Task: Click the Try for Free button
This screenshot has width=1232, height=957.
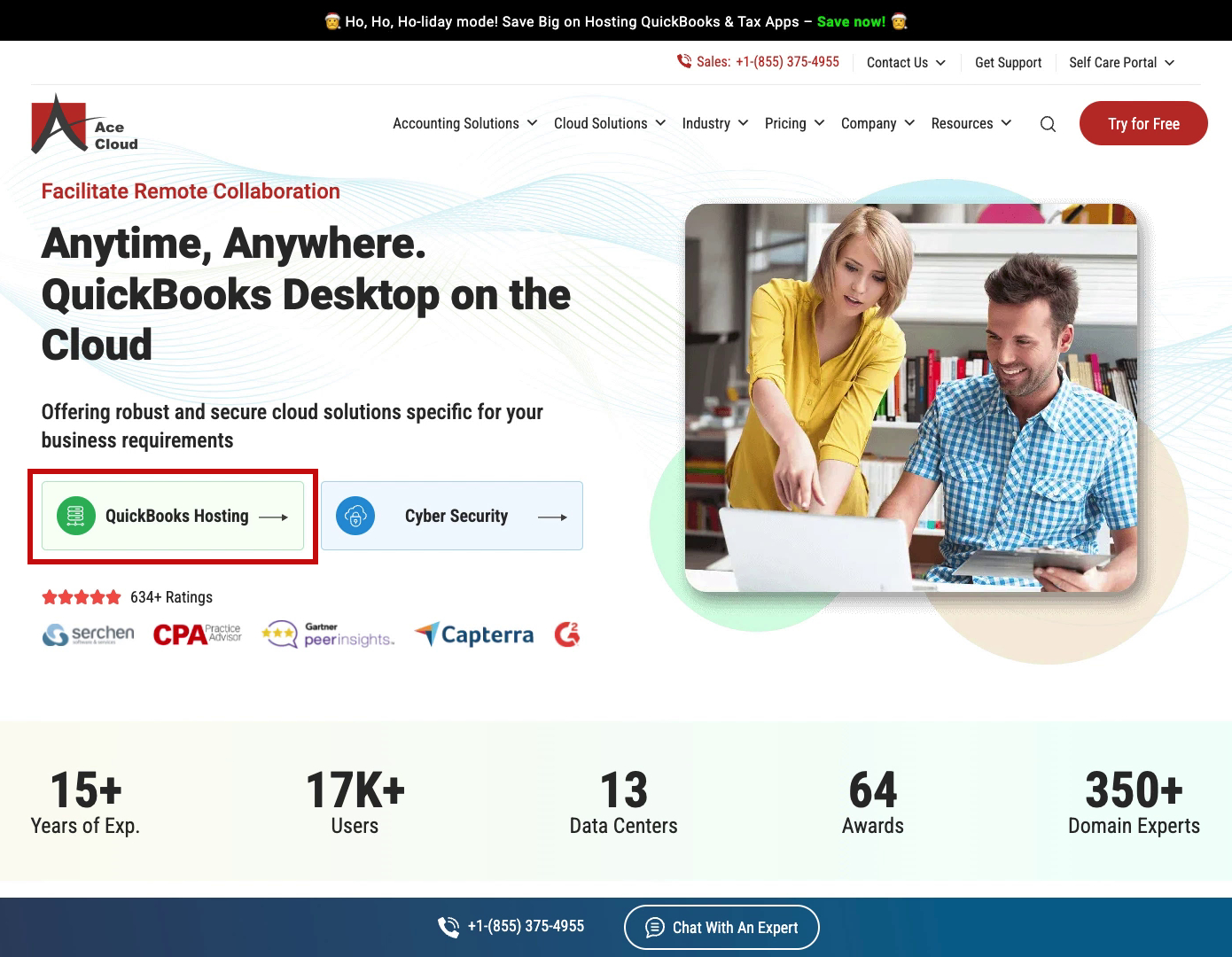Action: [1143, 123]
